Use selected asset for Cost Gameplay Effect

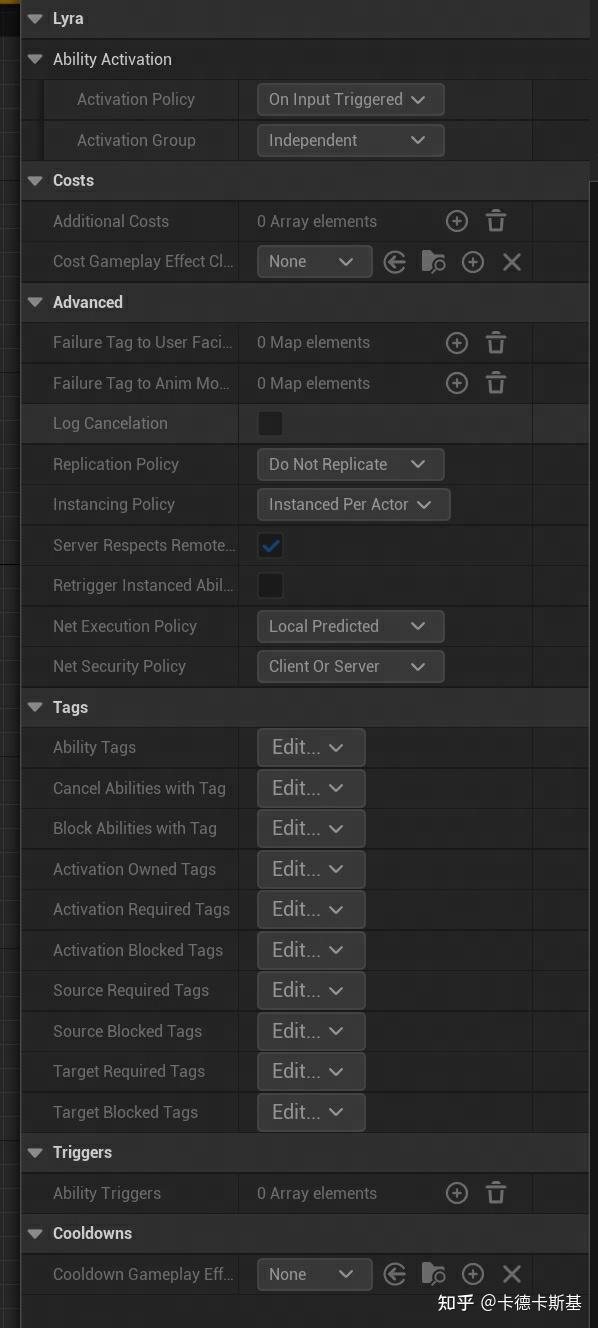tap(395, 262)
